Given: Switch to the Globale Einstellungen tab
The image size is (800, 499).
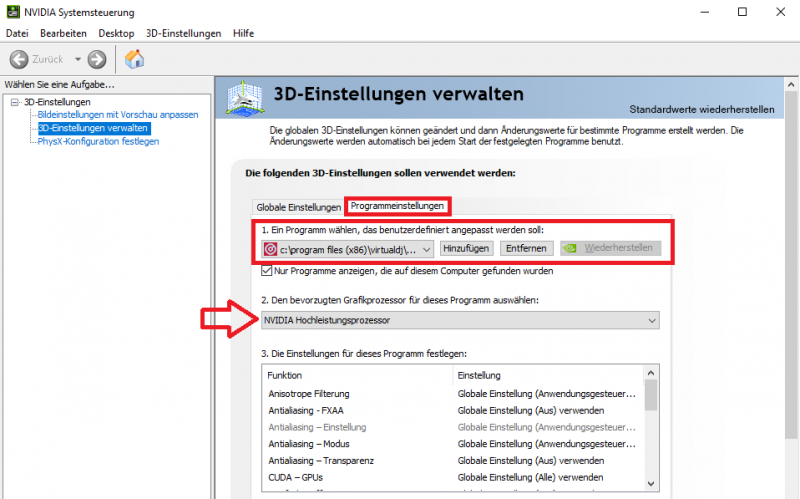Looking at the screenshot, I should [x=298, y=207].
